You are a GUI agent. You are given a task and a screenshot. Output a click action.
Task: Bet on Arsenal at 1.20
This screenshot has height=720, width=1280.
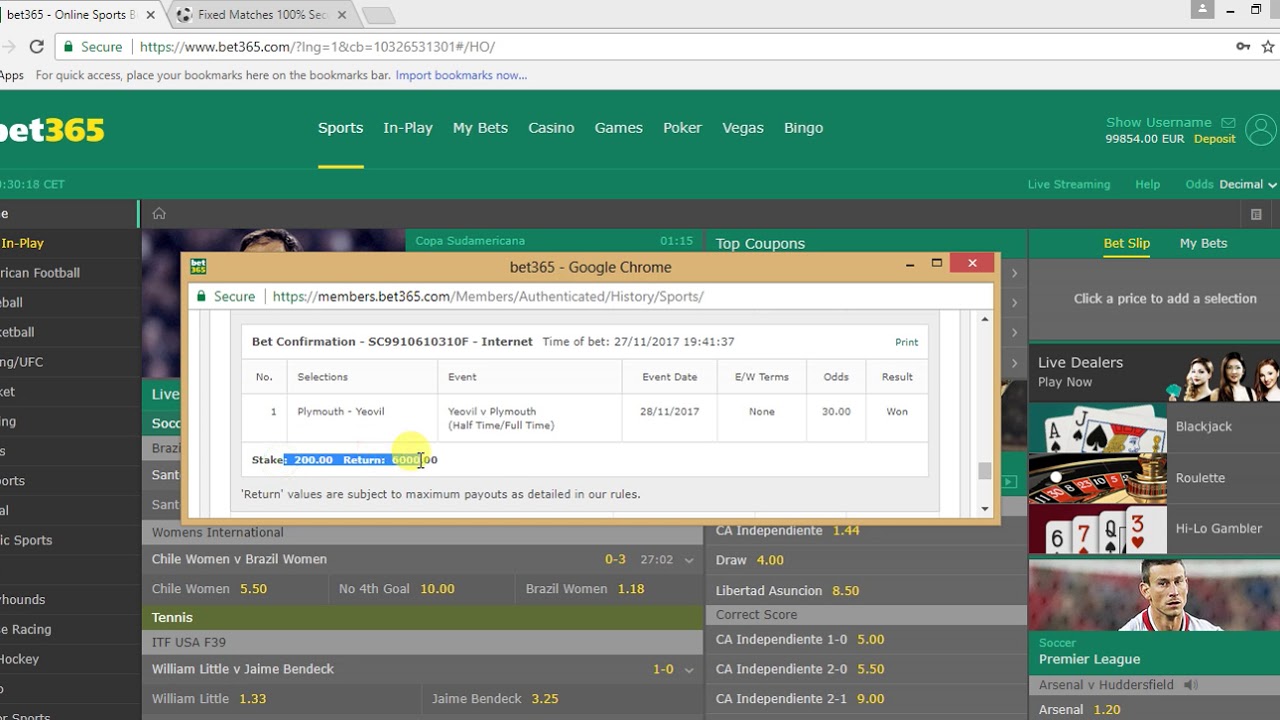[1154, 709]
